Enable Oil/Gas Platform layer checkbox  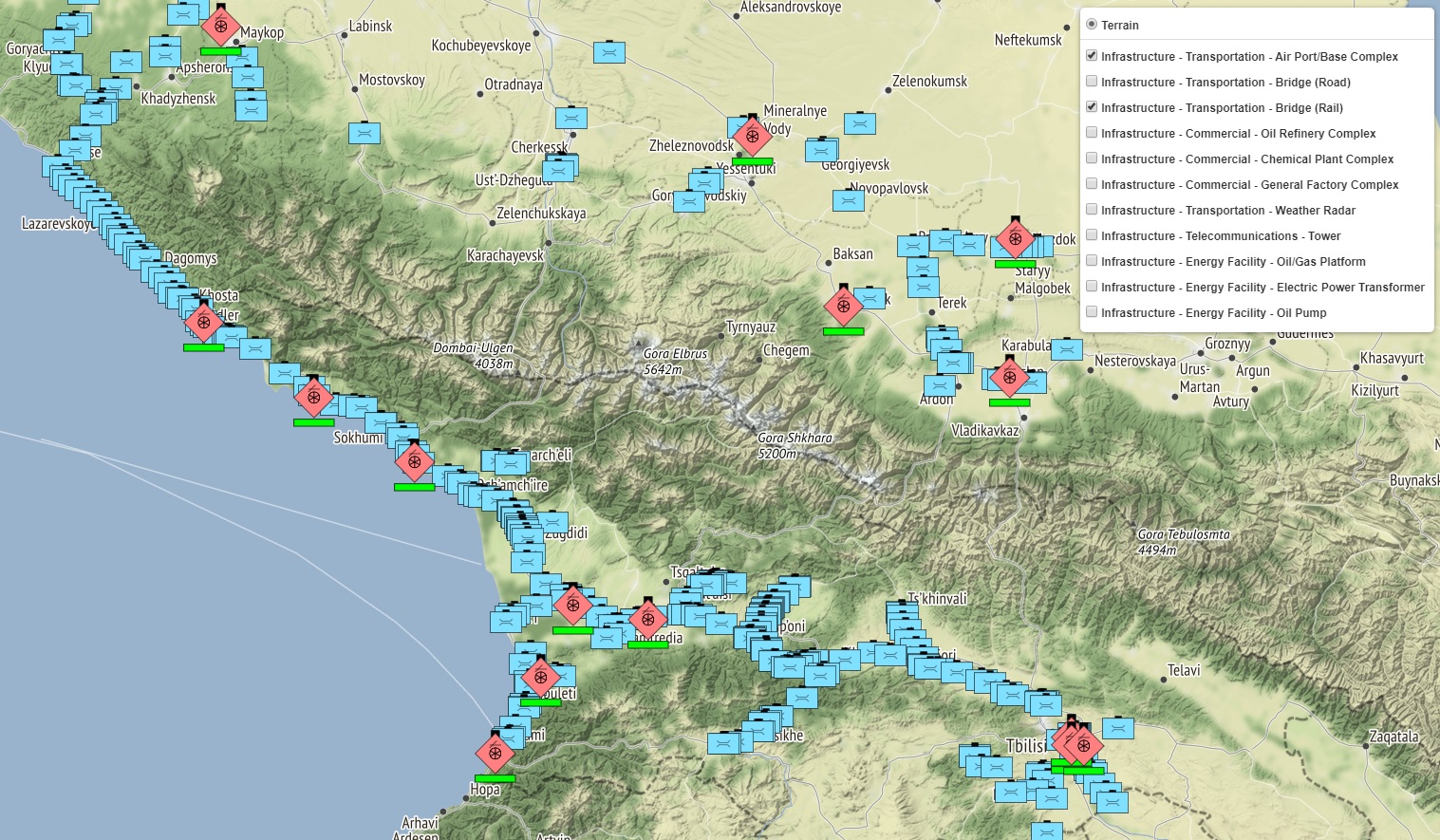tap(1092, 261)
